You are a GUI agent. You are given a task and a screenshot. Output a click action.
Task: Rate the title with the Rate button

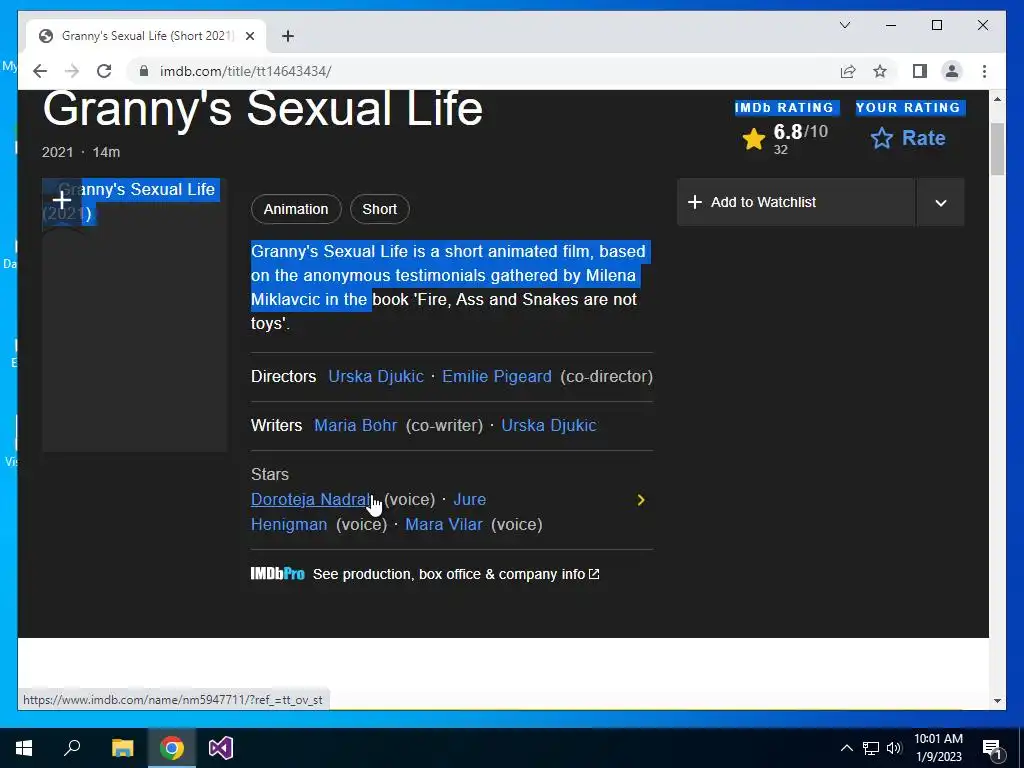click(908, 138)
